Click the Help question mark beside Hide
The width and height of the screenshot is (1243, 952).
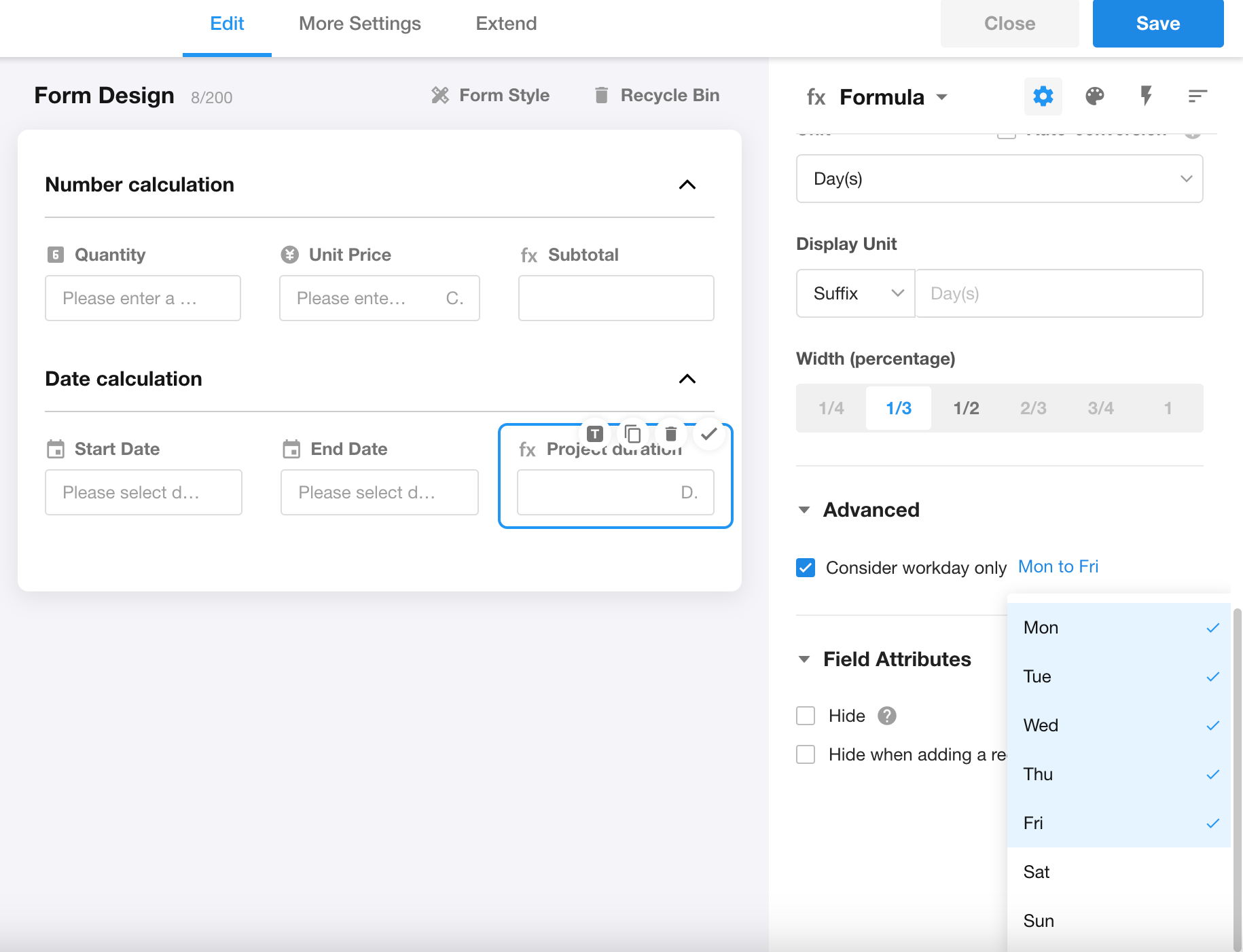coord(886,716)
